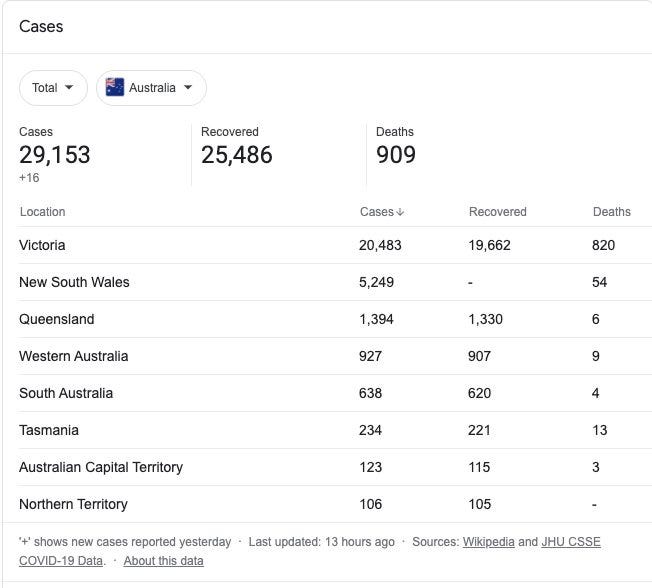Select the Western Australia row
Screen dimensions: 652x588
(x=334, y=356)
